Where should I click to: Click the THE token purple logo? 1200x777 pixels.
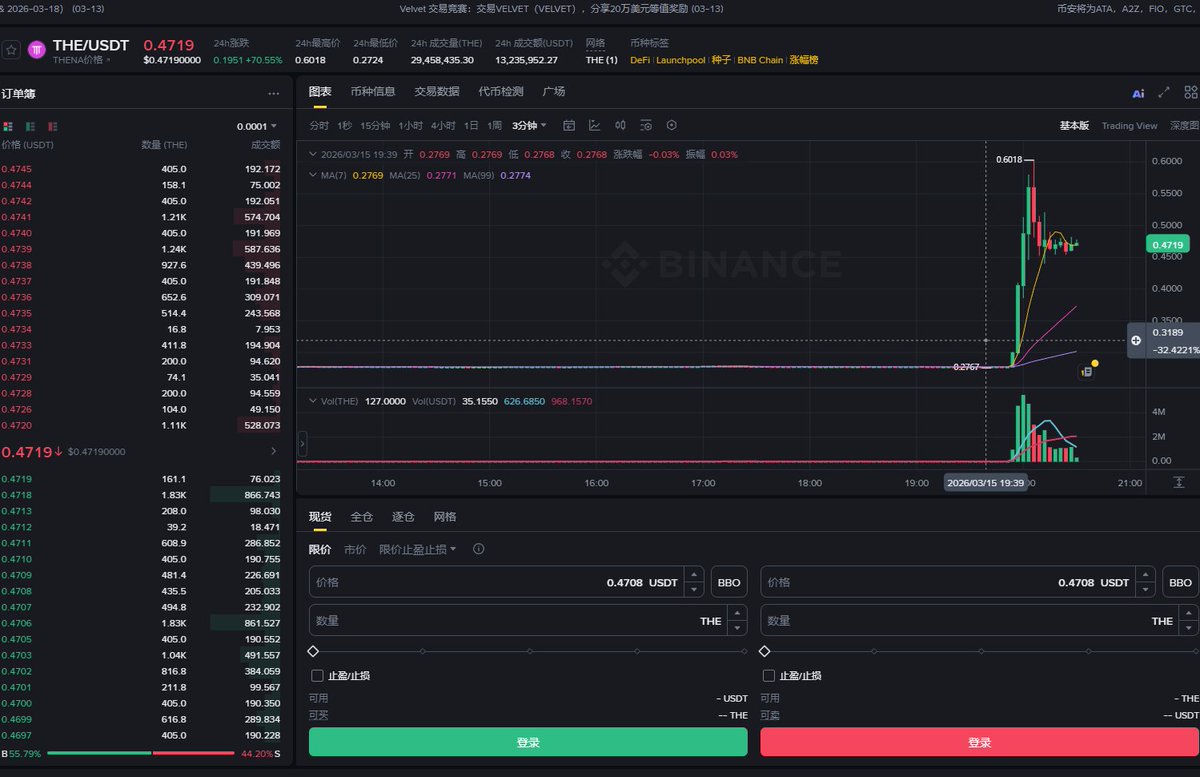pos(37,50)
